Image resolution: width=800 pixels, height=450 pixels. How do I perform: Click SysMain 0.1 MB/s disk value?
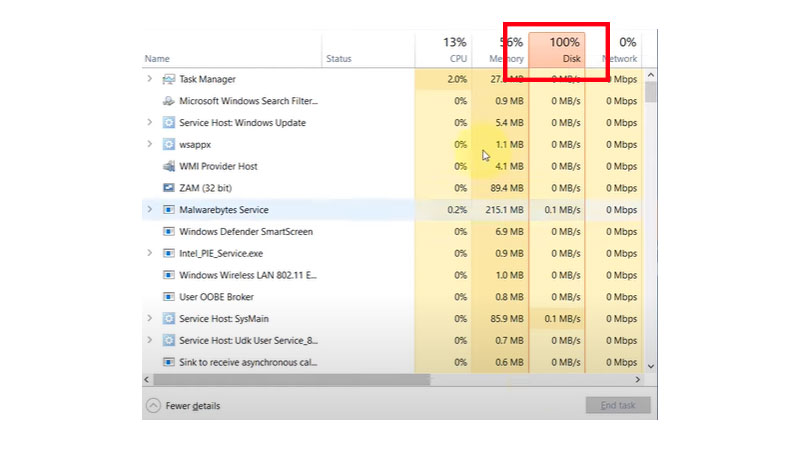point(562,319)
